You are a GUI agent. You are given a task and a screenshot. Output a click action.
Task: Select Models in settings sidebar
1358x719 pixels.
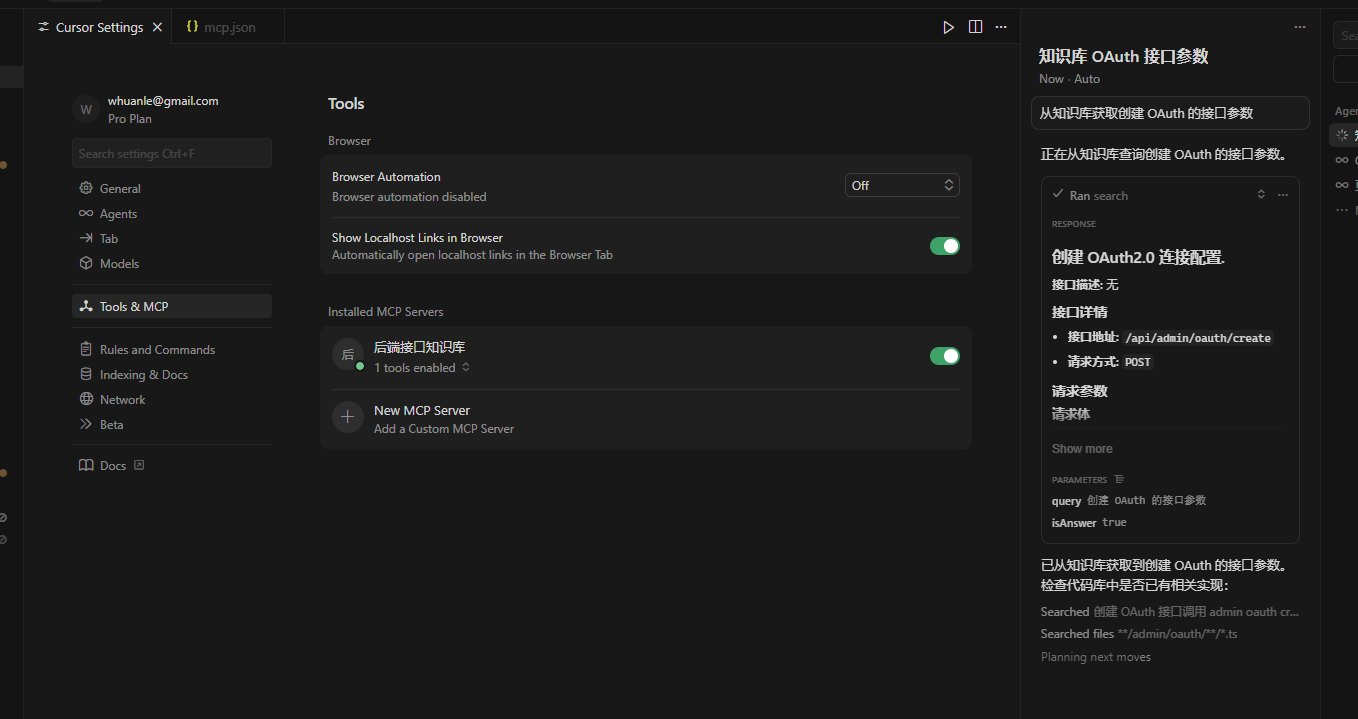tap(119, 264)
